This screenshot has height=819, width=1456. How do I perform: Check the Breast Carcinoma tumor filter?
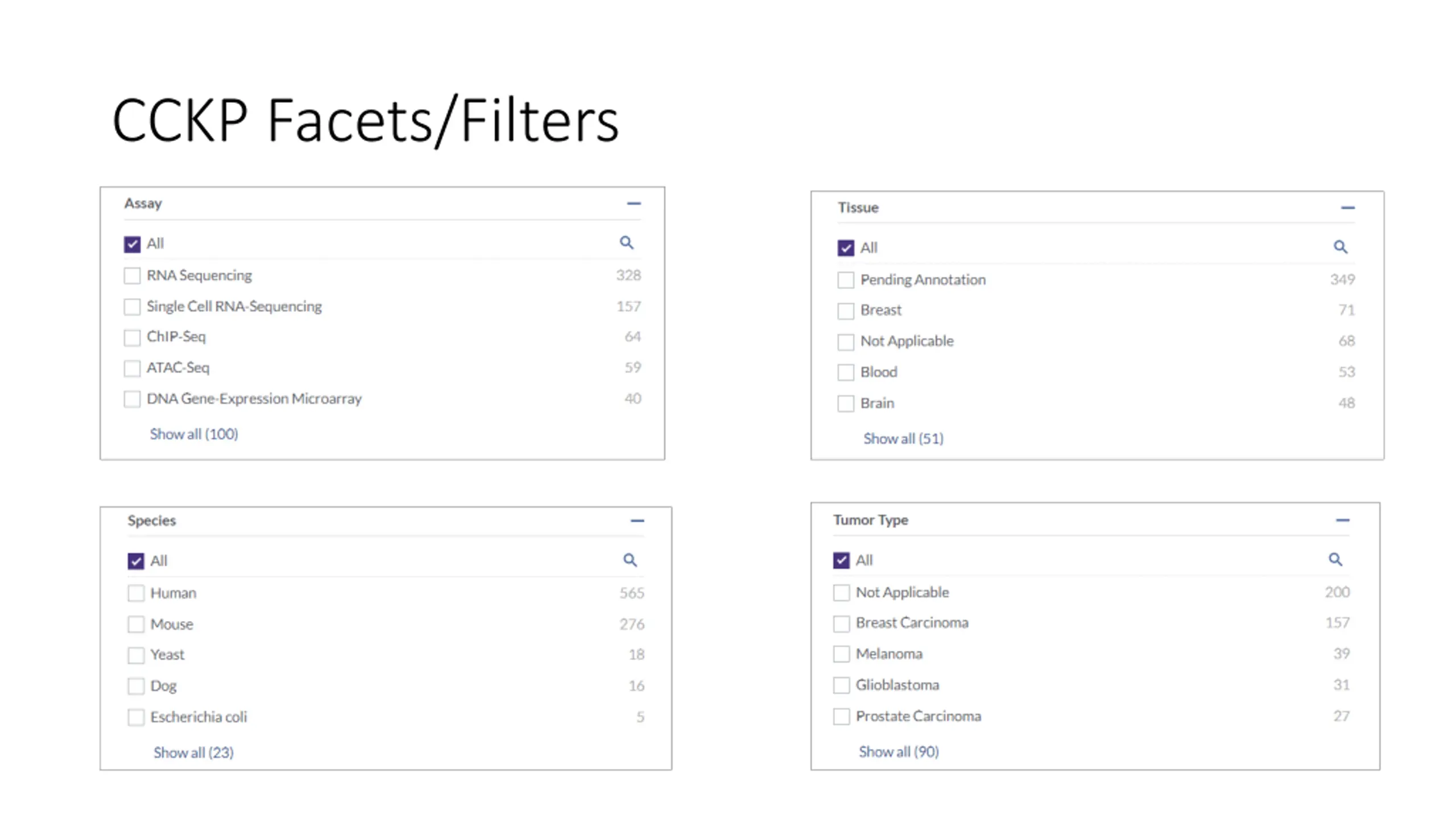point(841,623)
